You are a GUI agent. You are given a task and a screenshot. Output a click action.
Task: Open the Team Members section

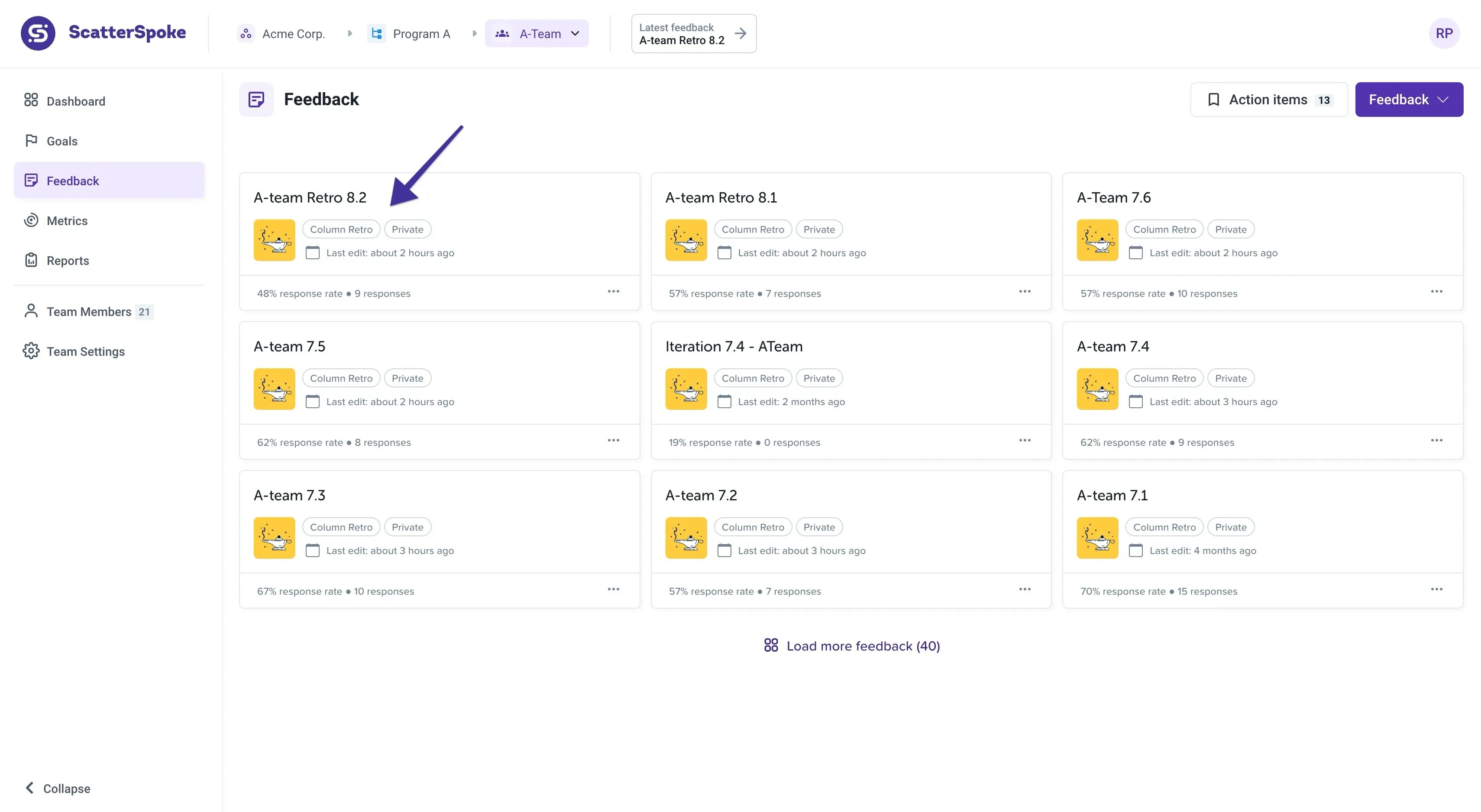[x=89, y=311]
